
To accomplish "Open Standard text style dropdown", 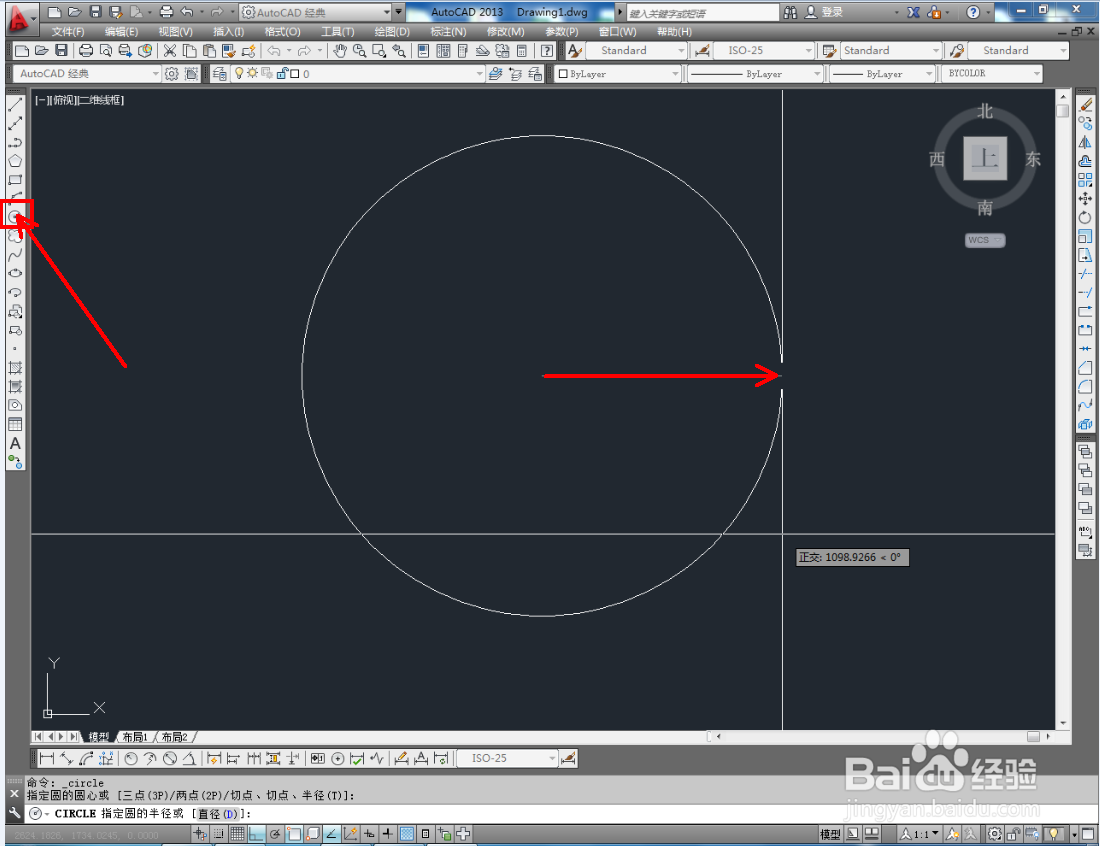I will click(636, 51).
